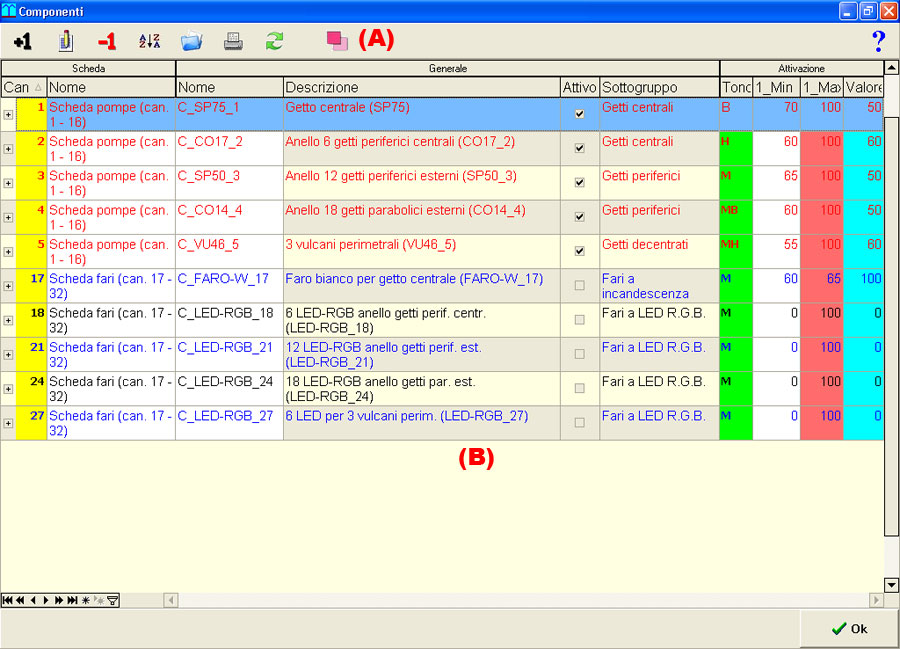900x649 pixels.
Task: Select cell 'C_LED-RGB_27' in Nome column
Action: click(x=229, y=423)
